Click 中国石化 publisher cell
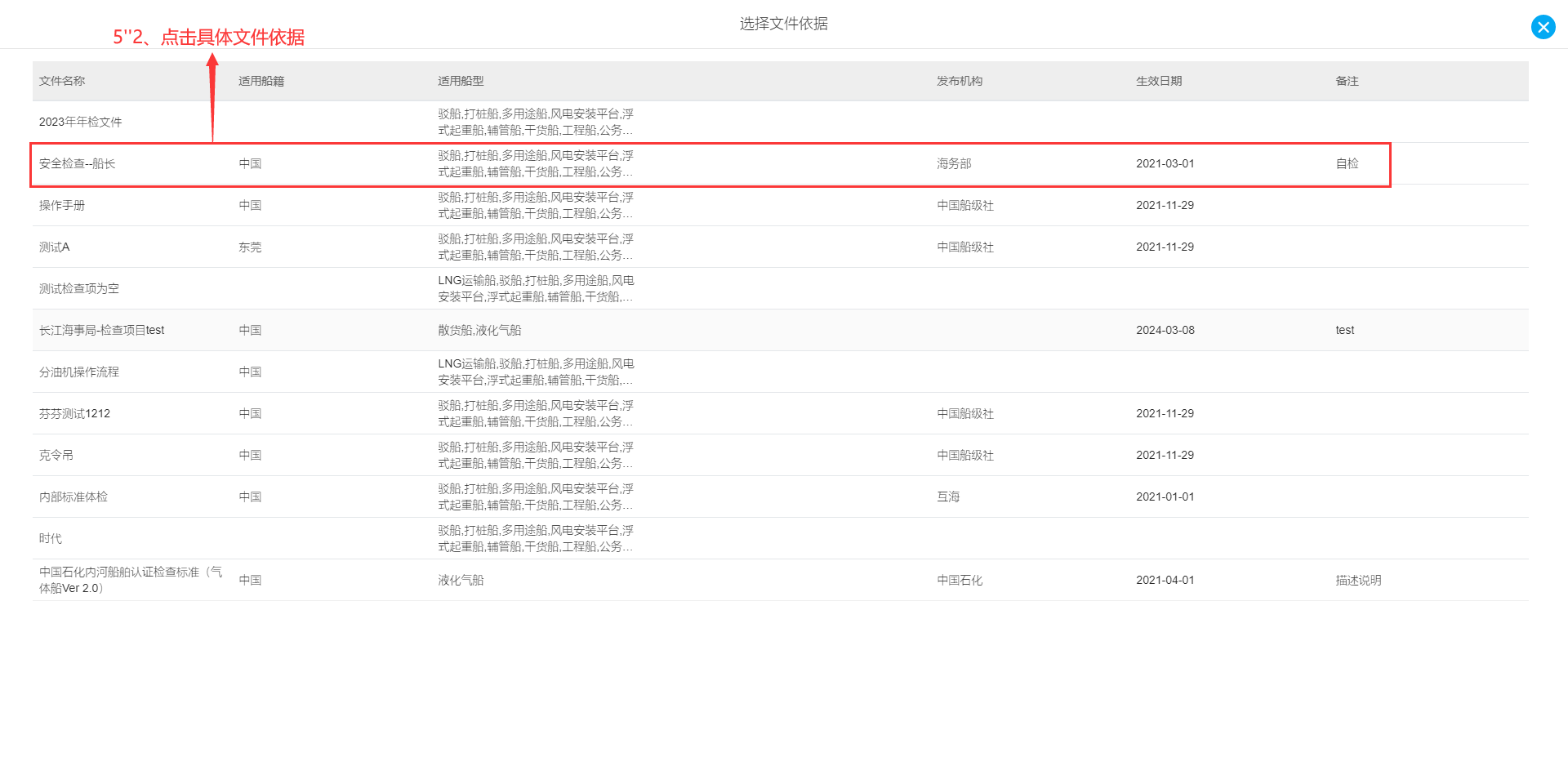The image size is (1568, 766). tap(960, 580)
